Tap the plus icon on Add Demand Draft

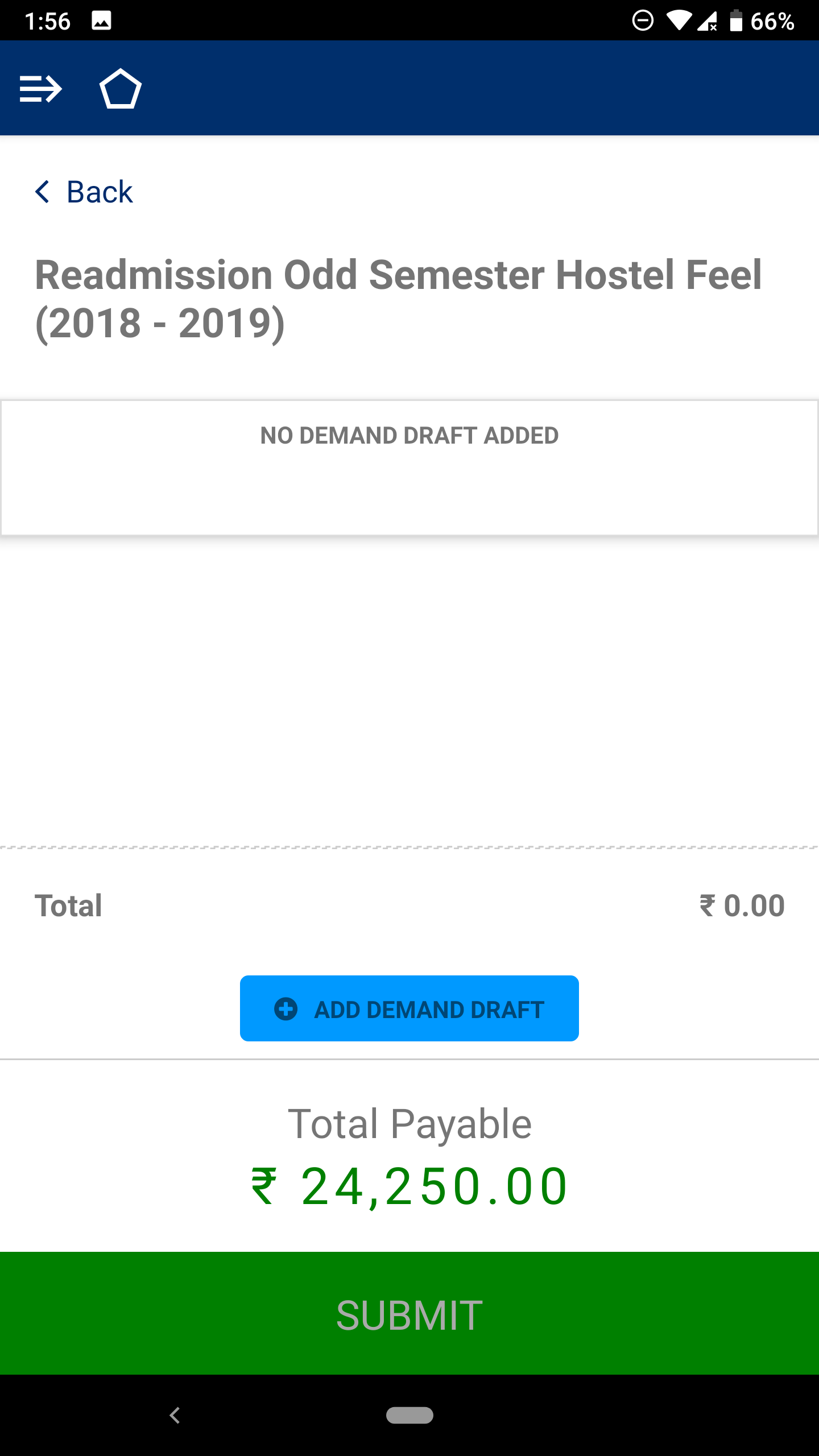click(286, 1009)
